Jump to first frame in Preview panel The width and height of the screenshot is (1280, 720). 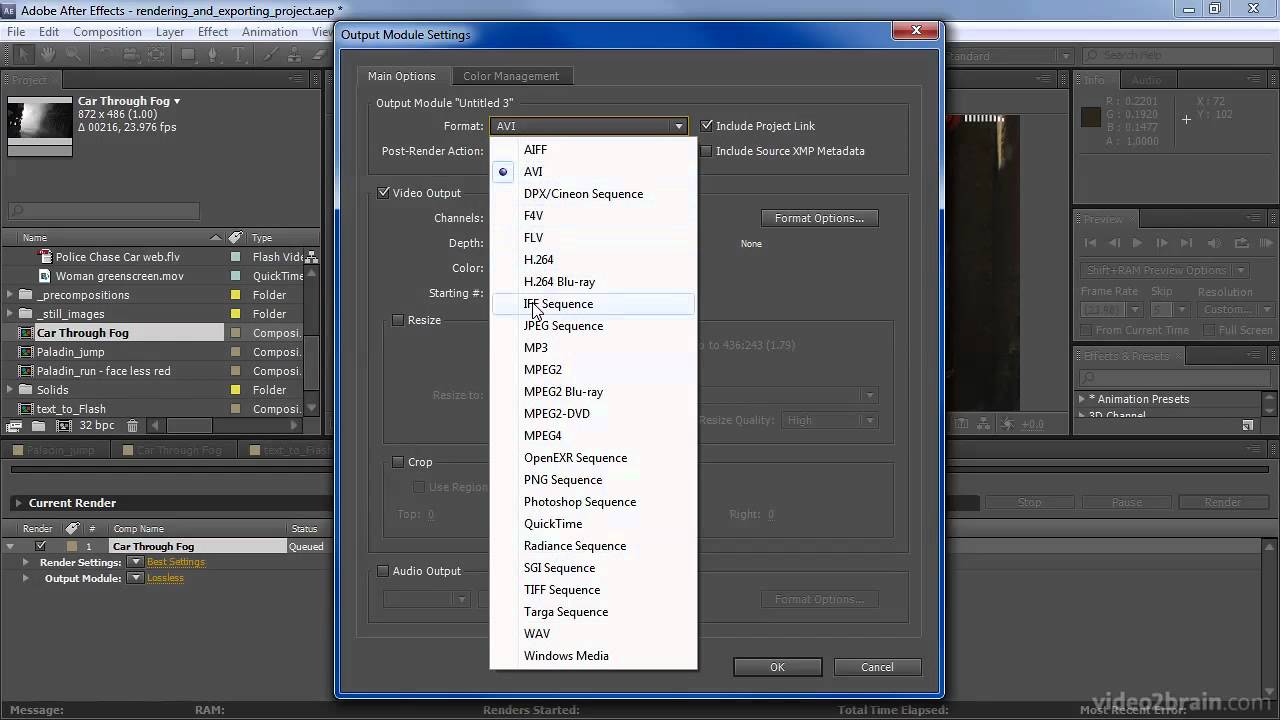(1089, 243)
